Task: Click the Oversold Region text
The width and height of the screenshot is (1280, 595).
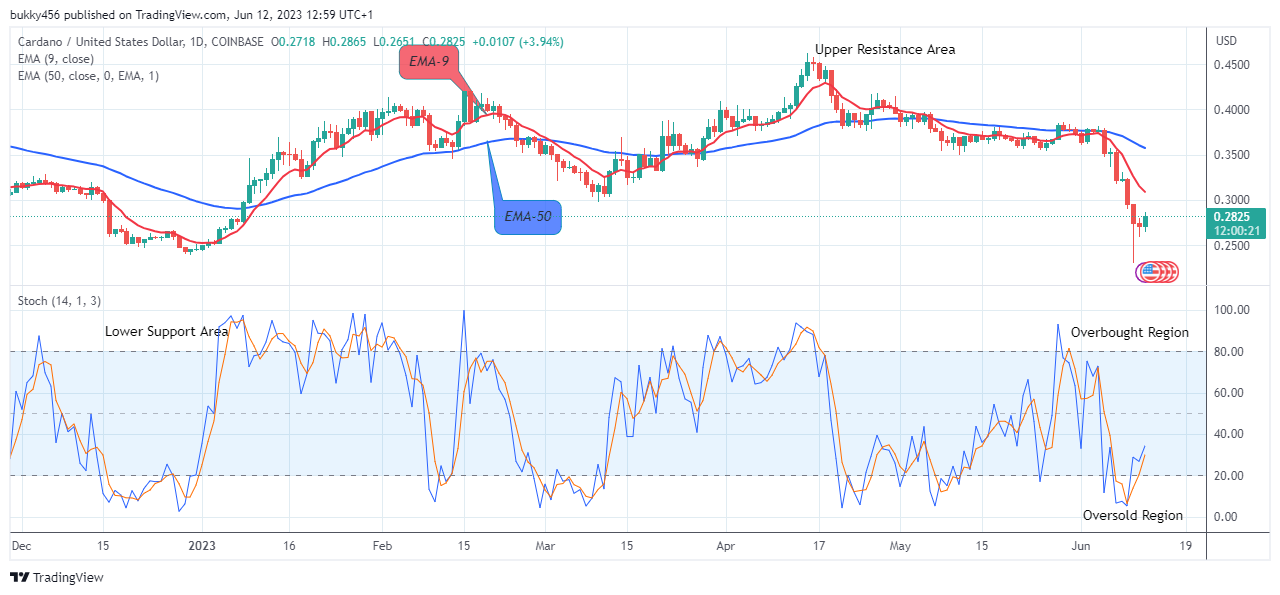Action: tap(1133, 515)
